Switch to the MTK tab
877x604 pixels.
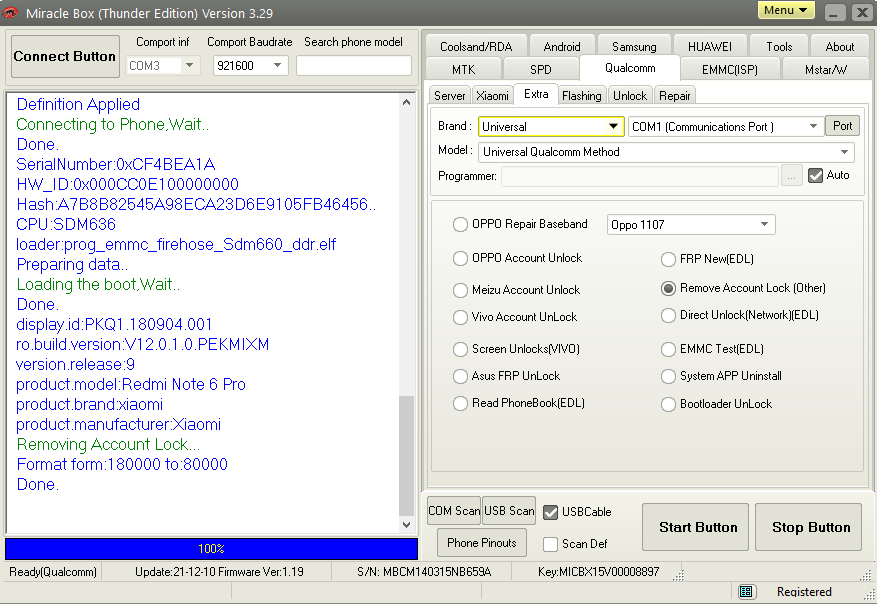pyautogui.click(x=463, y=69)
